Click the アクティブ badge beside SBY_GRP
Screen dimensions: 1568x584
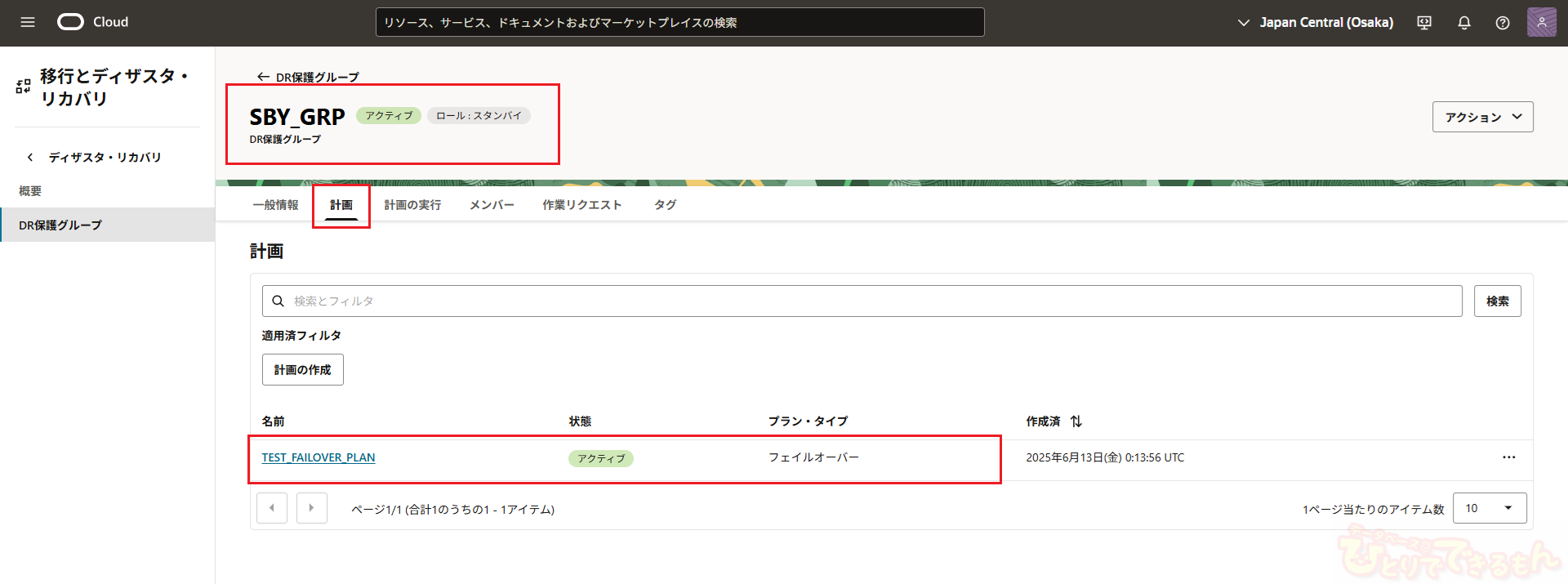click(389, 116)
